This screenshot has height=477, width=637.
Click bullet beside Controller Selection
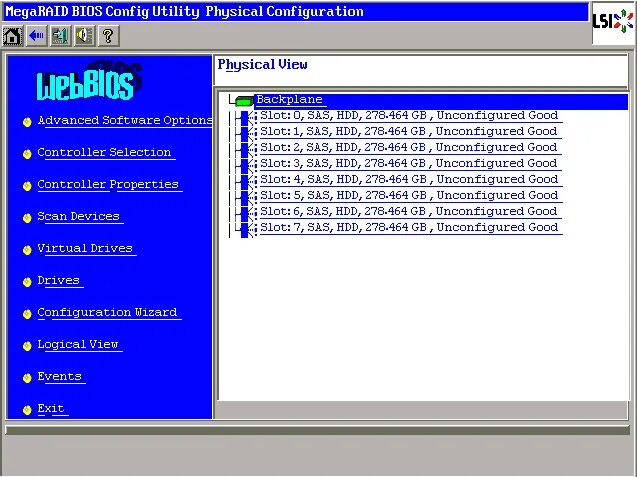point(27,154)
